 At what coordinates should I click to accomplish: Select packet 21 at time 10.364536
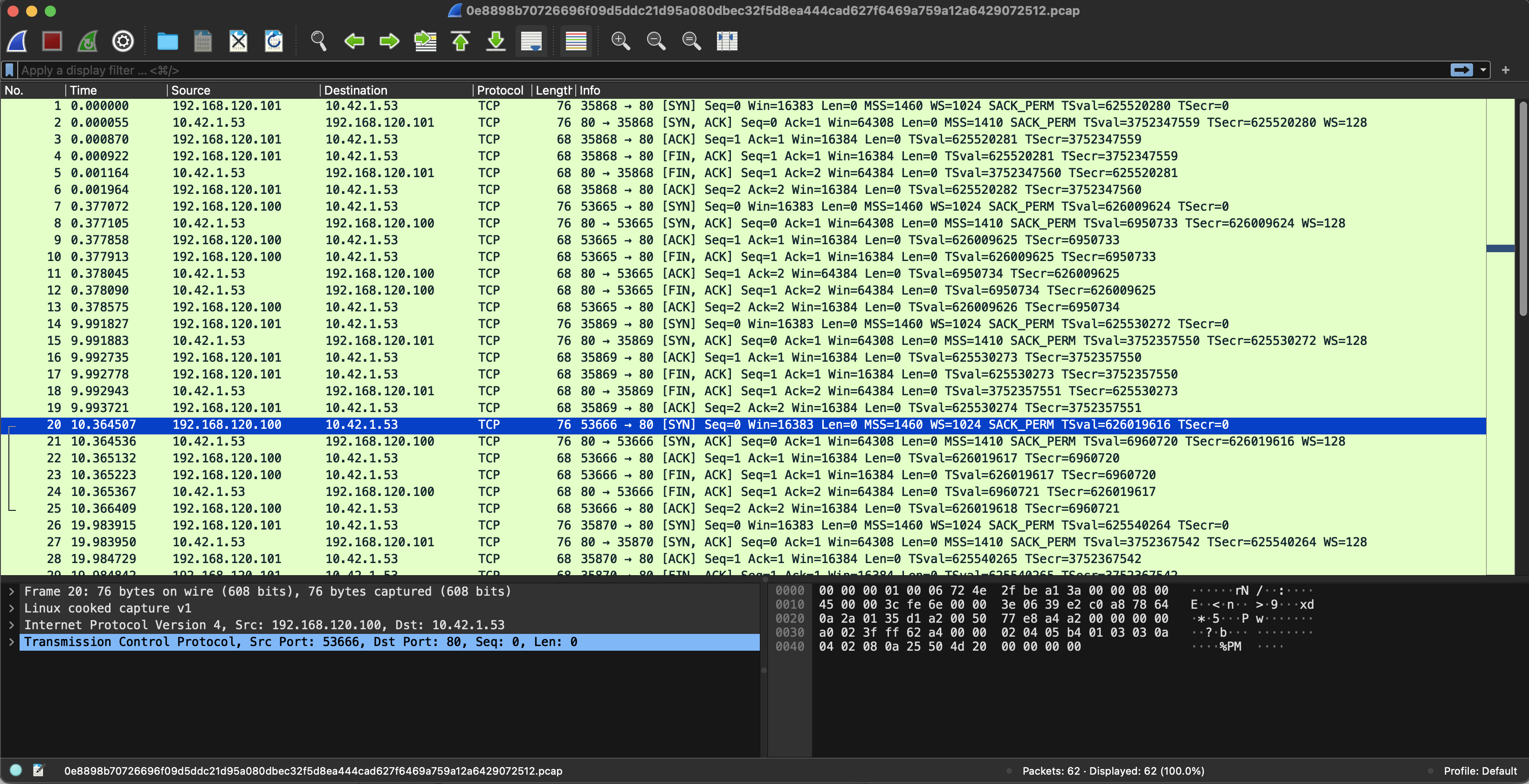click(x=743, y=441)
